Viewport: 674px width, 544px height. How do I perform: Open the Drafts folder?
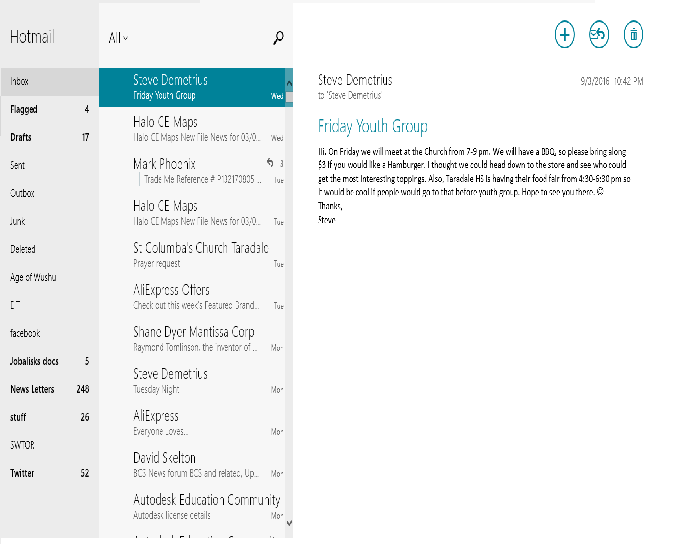49,138
